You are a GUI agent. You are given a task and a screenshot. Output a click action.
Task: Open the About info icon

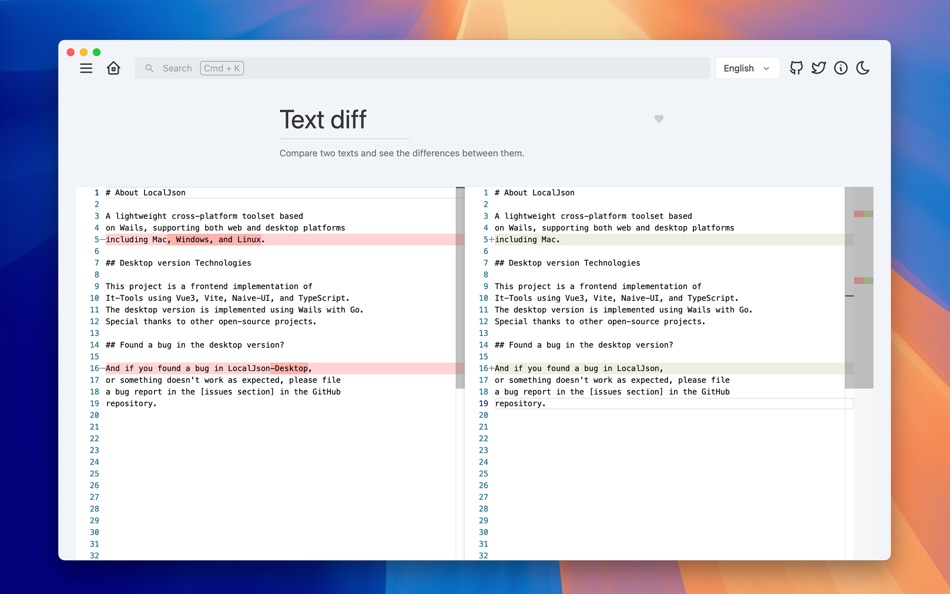840,68
